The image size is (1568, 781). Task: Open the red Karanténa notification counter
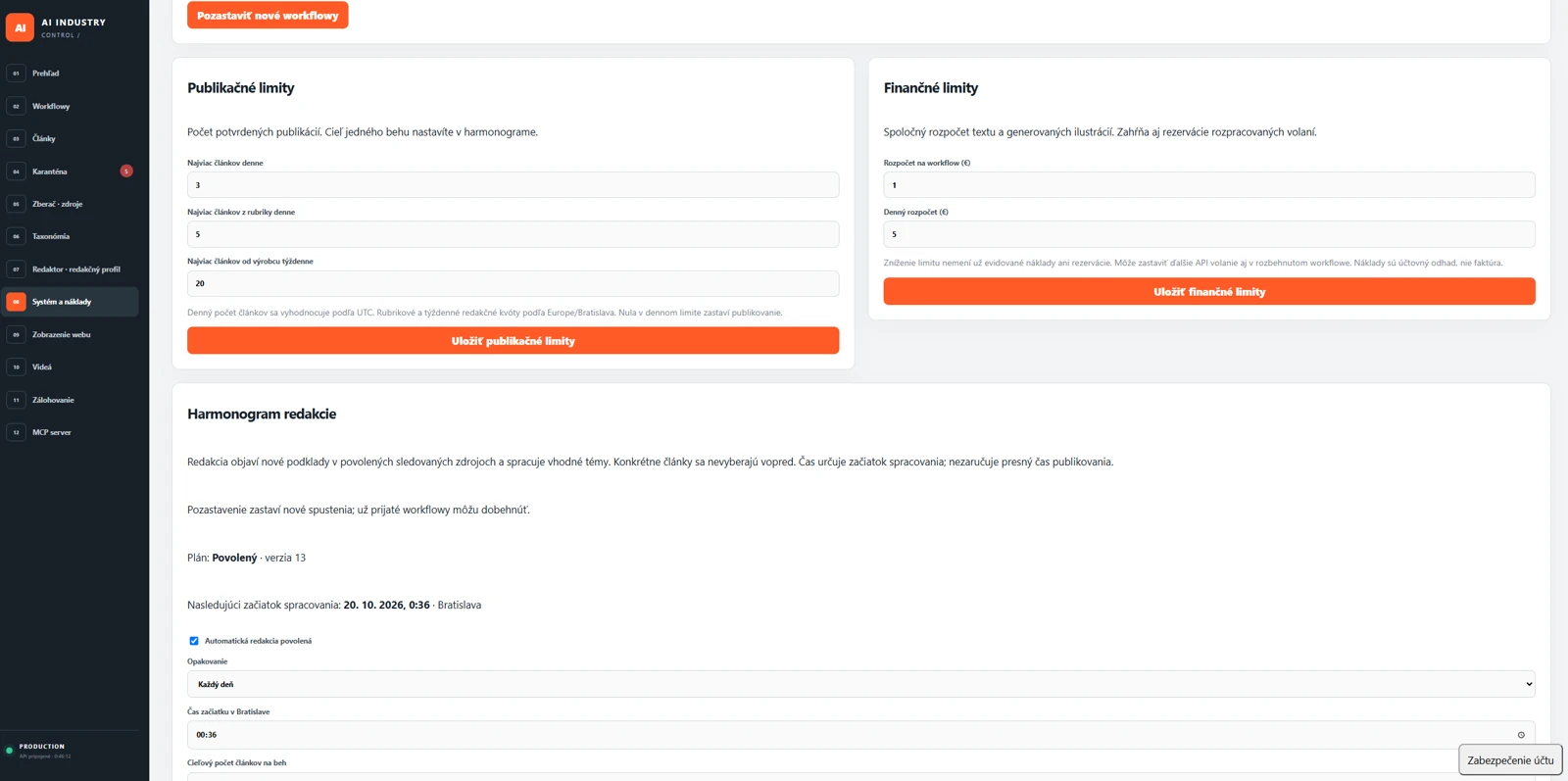(x=126, y=171)
